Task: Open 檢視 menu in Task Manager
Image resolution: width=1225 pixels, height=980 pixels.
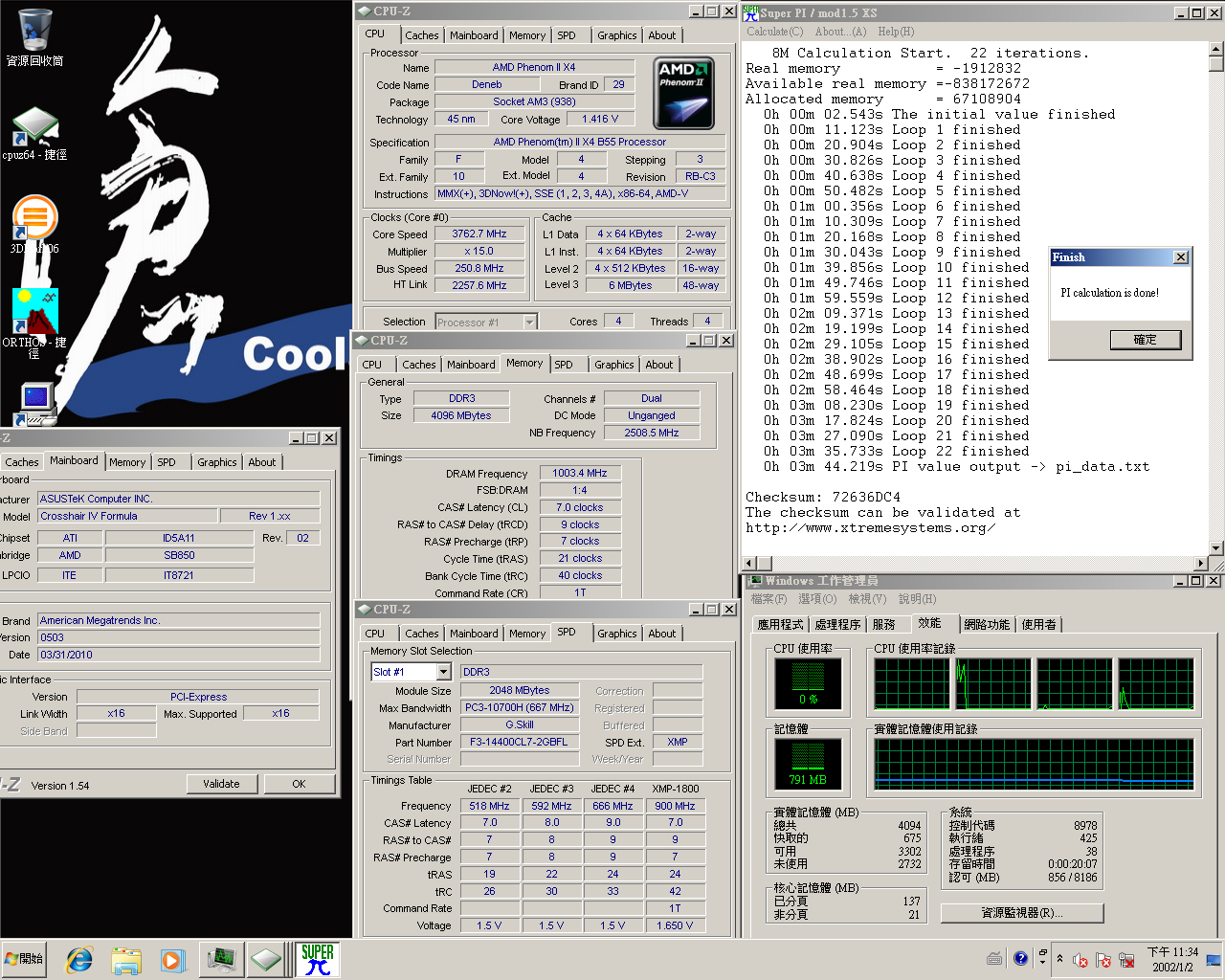Action: click(867, 599)
